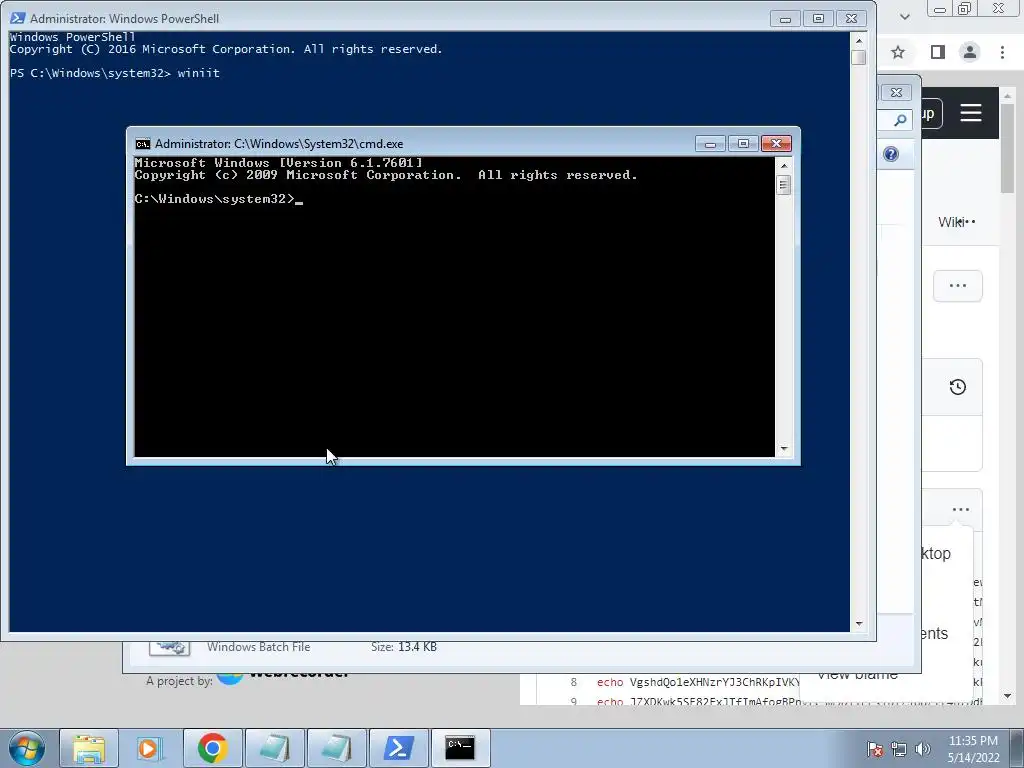
Task: Open the volume speaker tray icon
Action: tap(923, 749)
